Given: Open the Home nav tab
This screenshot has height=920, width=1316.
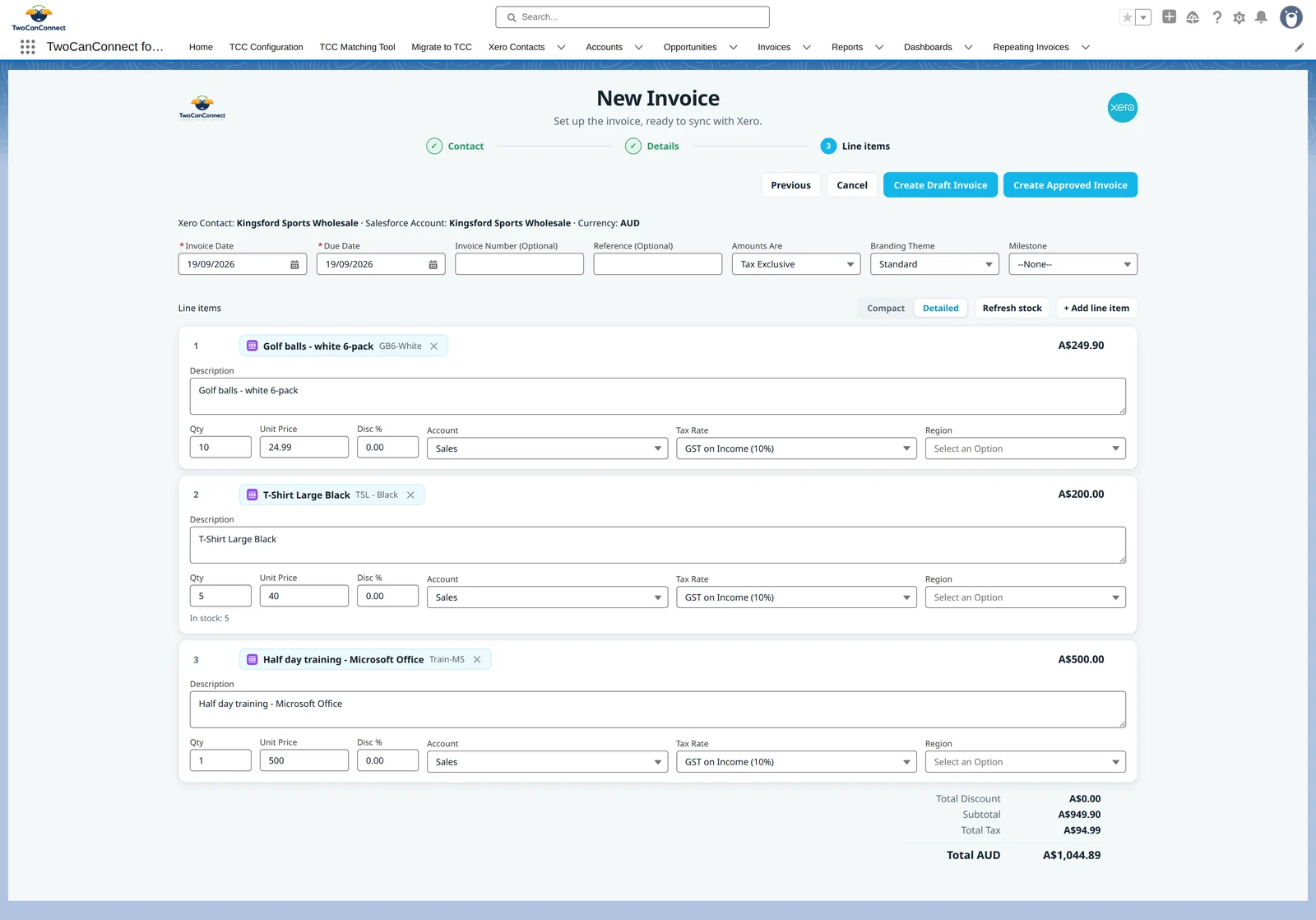Looking at the screenshot, I should coord(201,47).
